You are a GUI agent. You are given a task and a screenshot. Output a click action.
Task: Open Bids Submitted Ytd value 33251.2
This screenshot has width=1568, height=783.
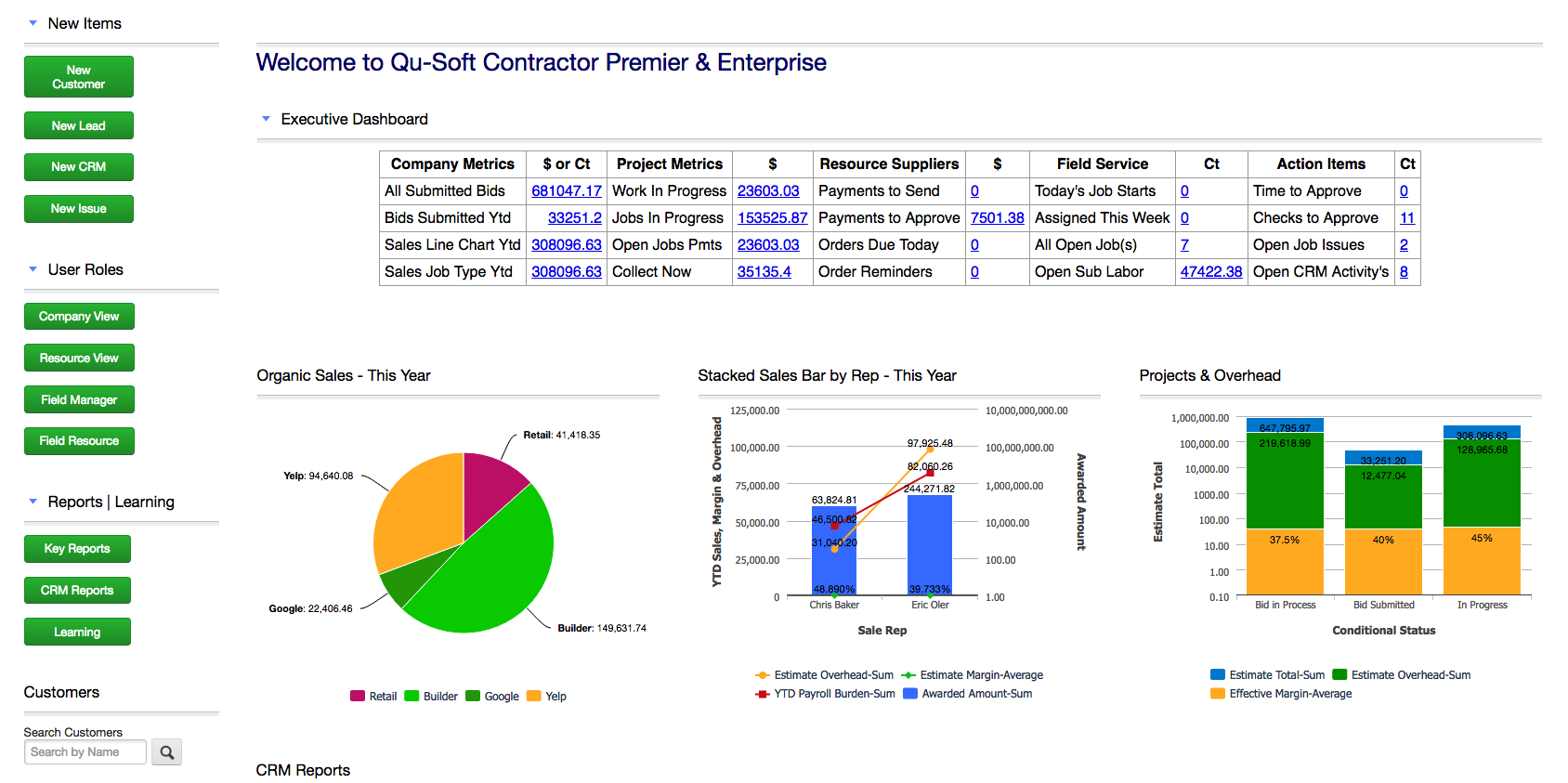click(x=575, y=217)
